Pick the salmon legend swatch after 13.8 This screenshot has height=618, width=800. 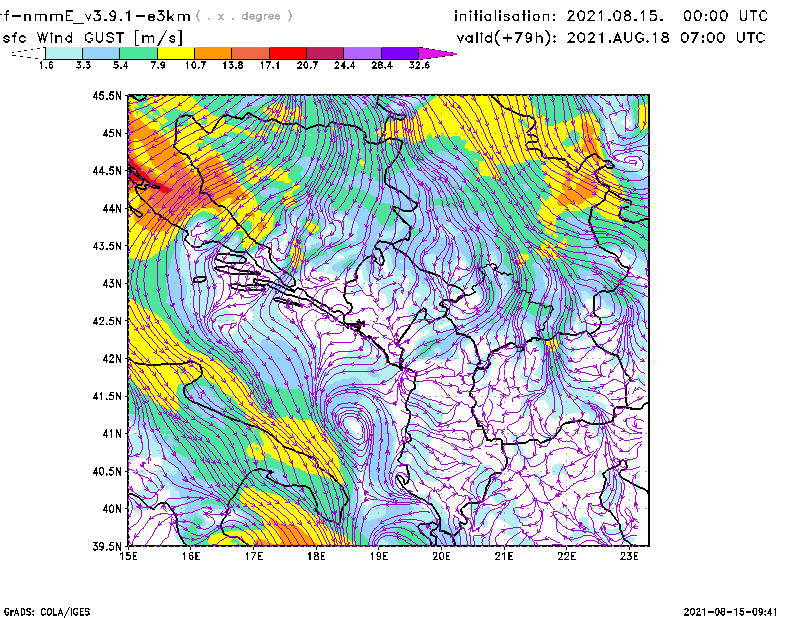[251, 53]
